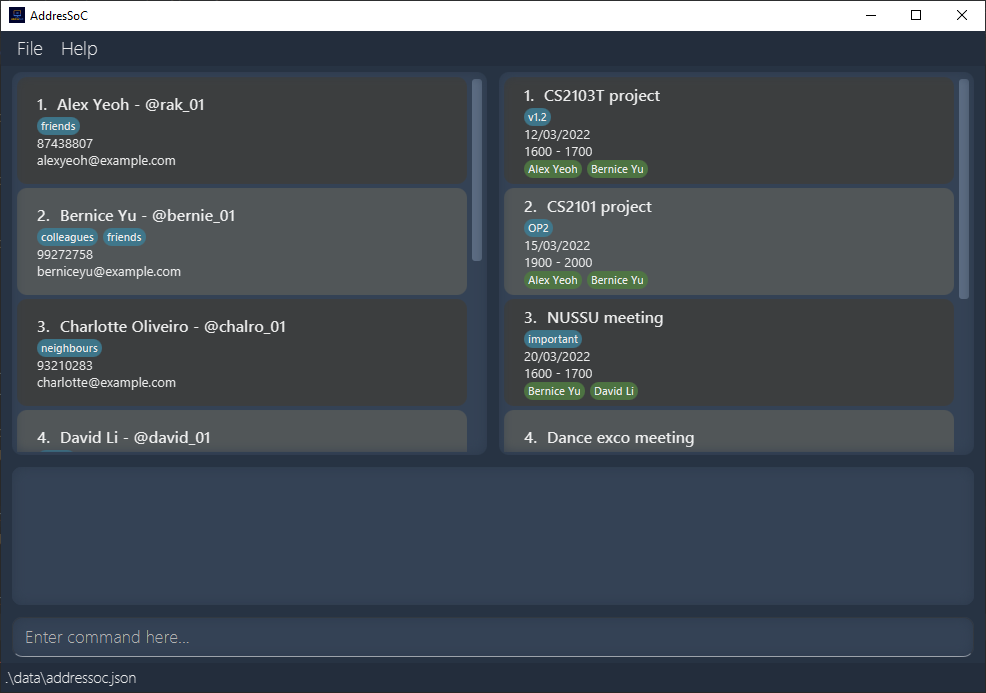The image size is (986, 693).
Task: Click 'Bernice Yu' participant tag in NUSSU meeting
Action: click(555, 391)
